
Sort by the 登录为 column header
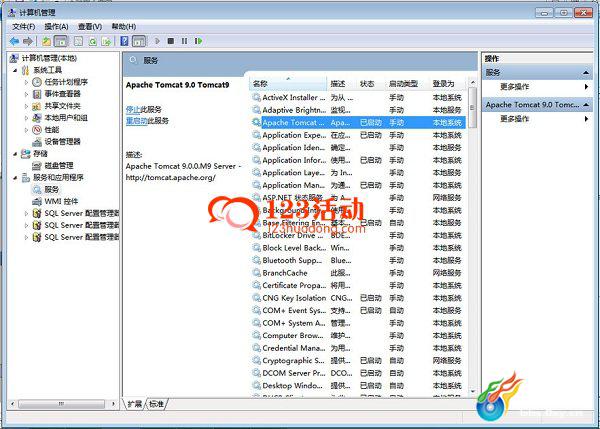(448, 83)
